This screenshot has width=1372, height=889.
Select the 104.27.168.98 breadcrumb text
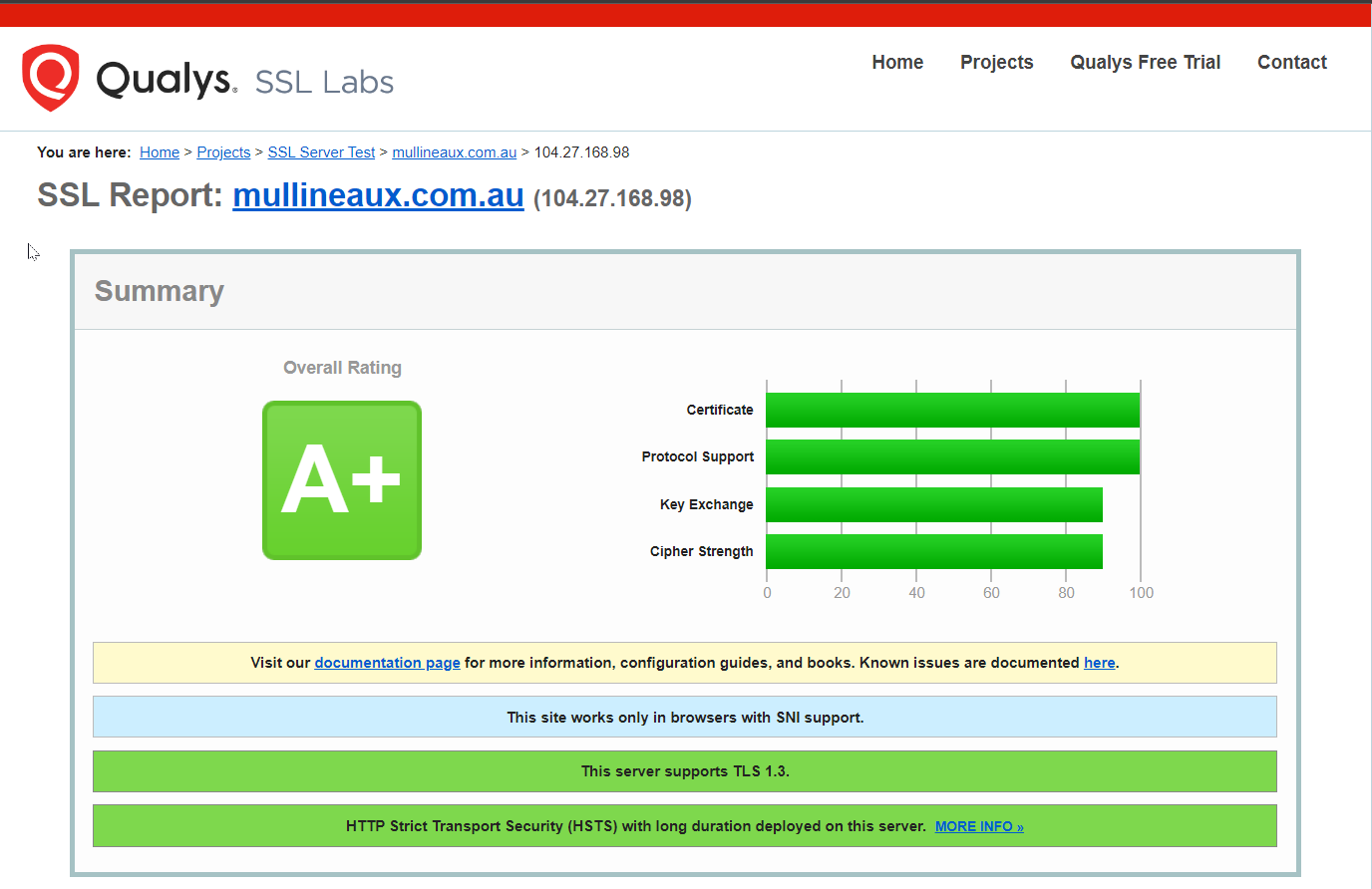[581, 152]
